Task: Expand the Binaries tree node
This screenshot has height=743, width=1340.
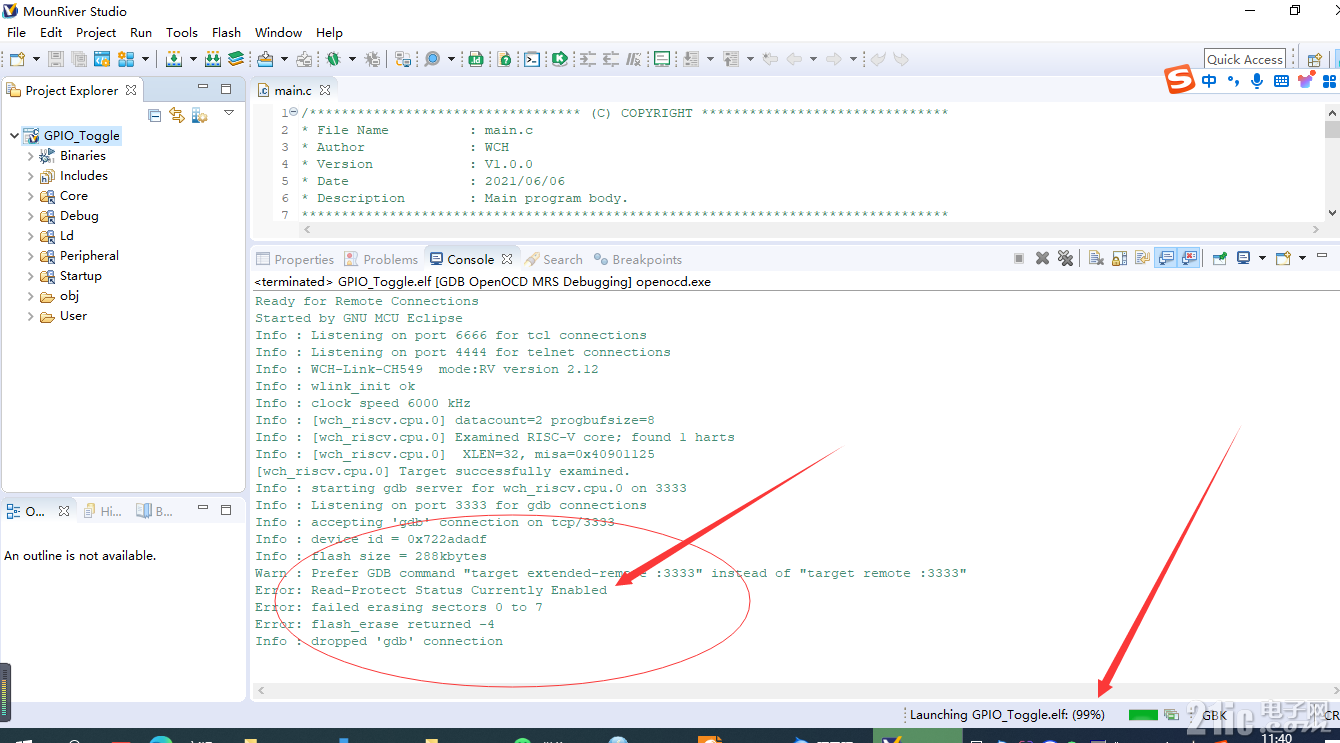Action: tap(30, 156)
